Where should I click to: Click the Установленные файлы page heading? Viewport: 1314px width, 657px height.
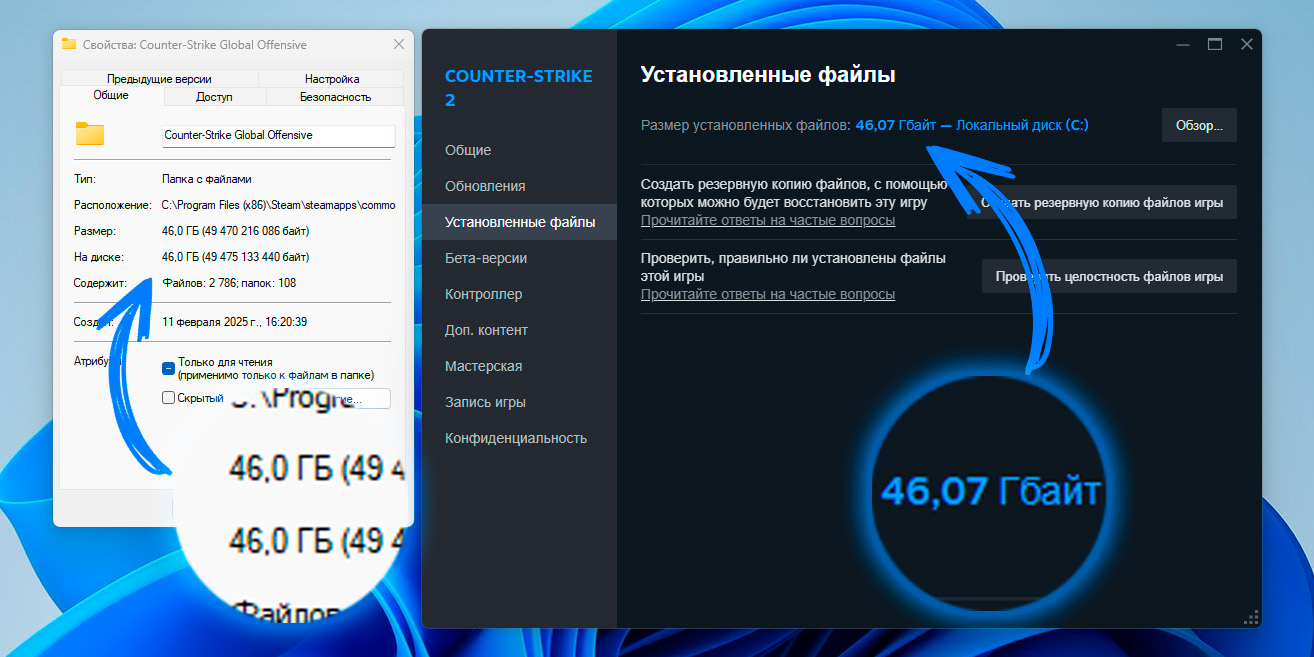point(768,75)
